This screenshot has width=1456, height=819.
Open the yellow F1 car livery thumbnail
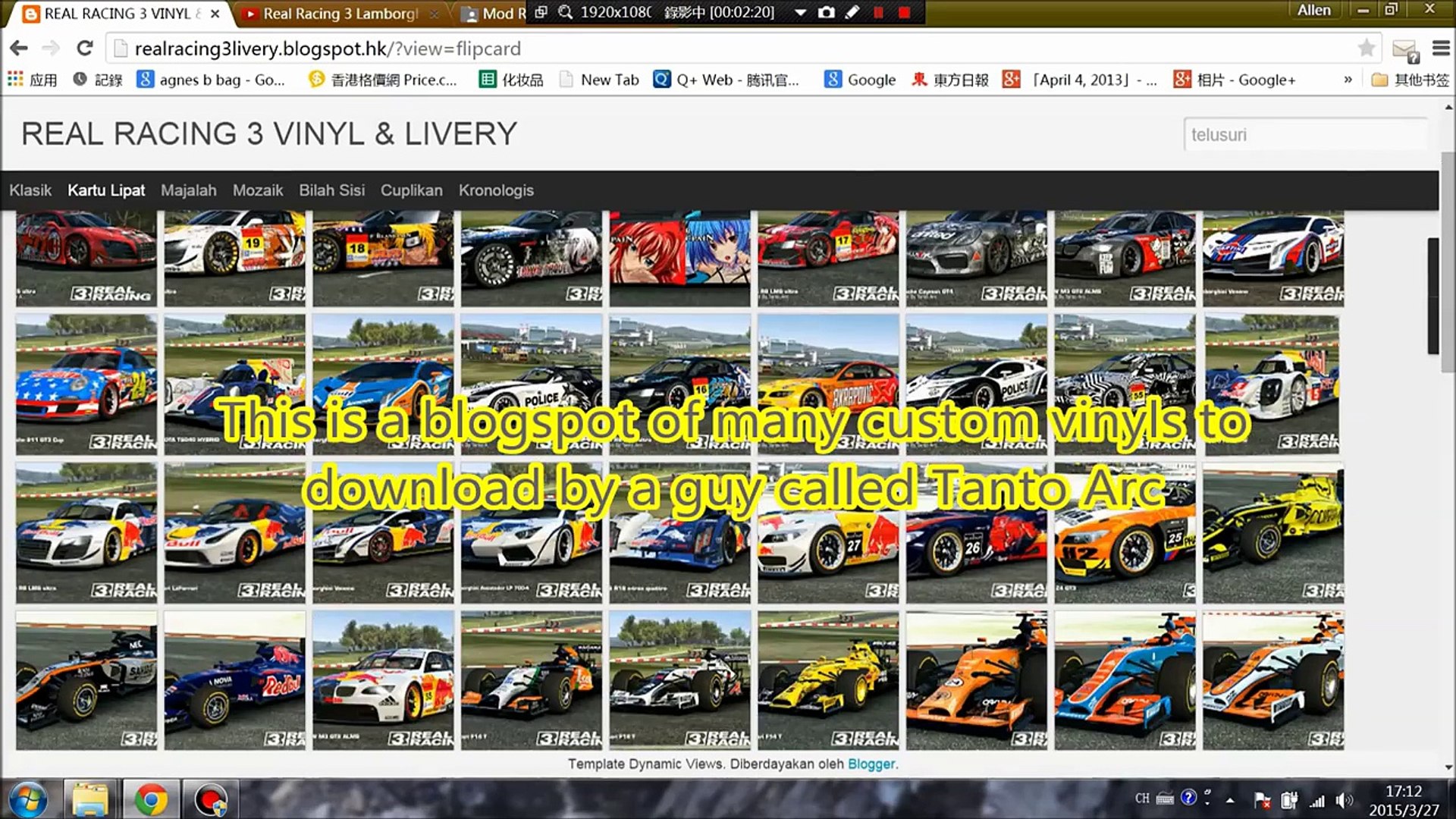pos(828,681)
